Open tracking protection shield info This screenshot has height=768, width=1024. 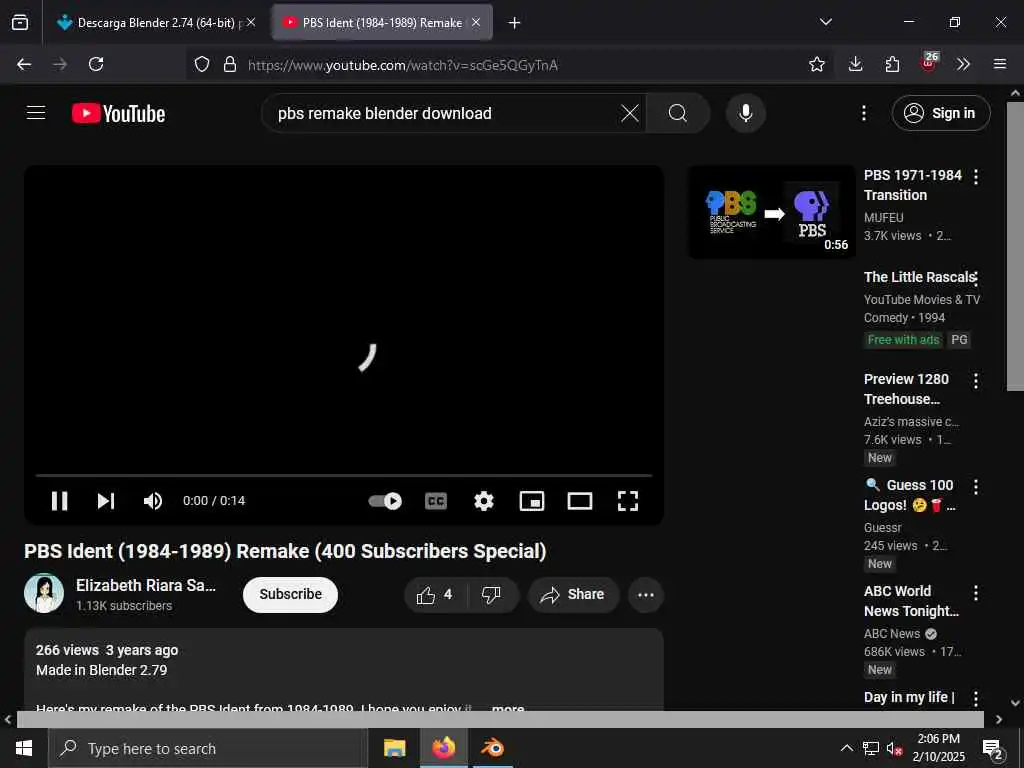(x=202, y=64)
